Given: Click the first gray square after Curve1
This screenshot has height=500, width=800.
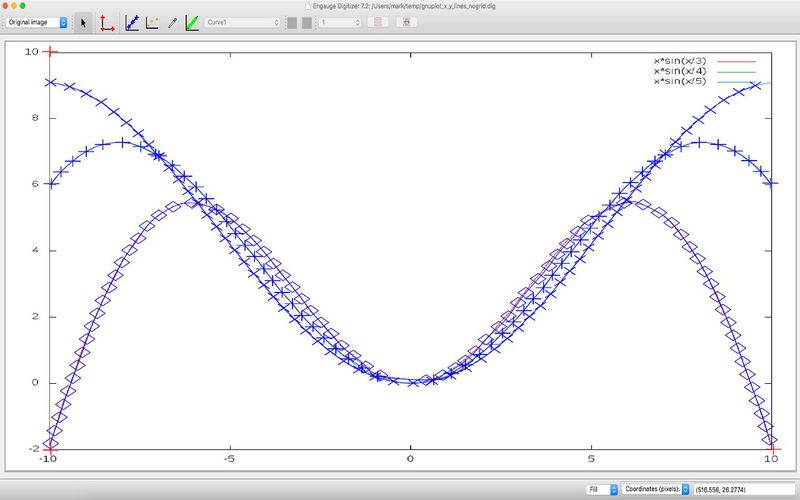Looking at the screenshot, I should 292,22.
